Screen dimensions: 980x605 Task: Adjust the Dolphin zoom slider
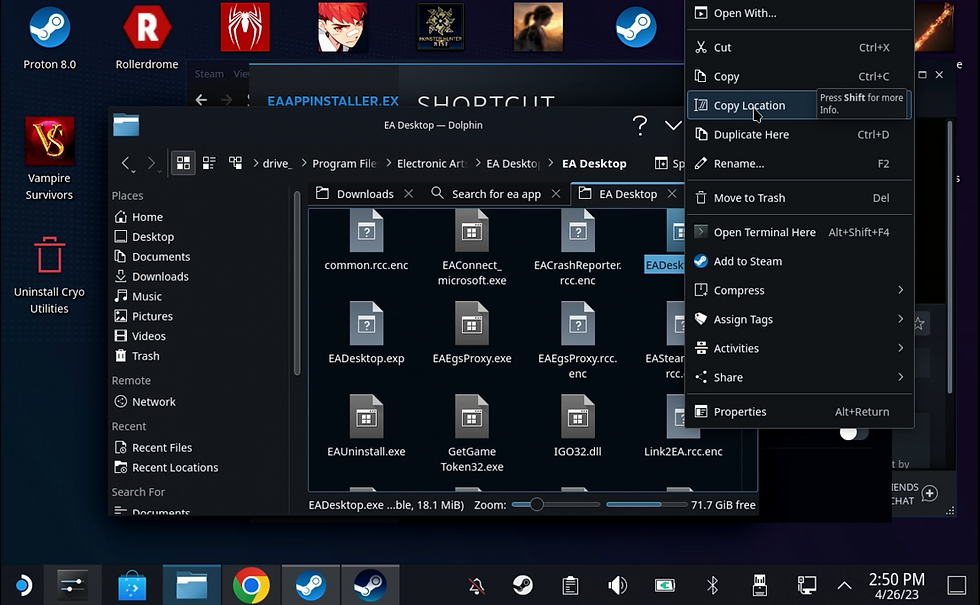click(x=555, y=504)
